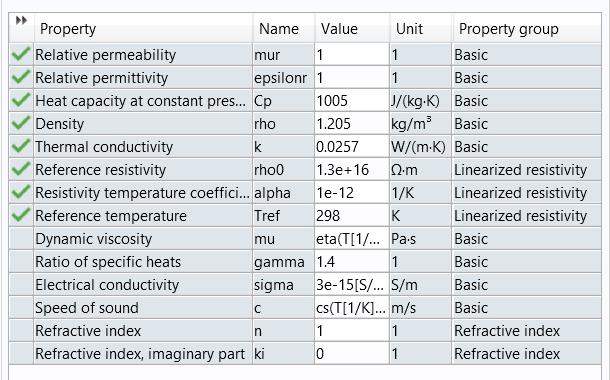
Task: Click the checkmark for Heat capacity row
Action: tap(21, 100)
